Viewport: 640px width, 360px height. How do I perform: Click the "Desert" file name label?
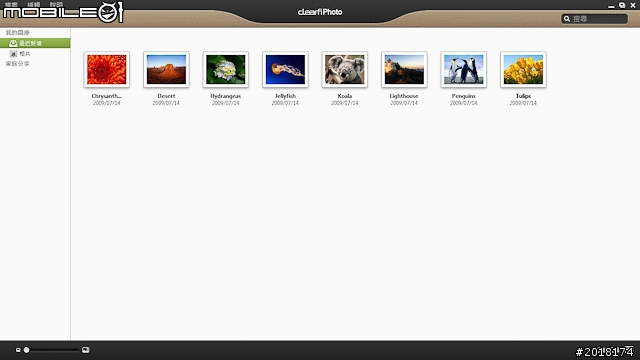(166, 96)
